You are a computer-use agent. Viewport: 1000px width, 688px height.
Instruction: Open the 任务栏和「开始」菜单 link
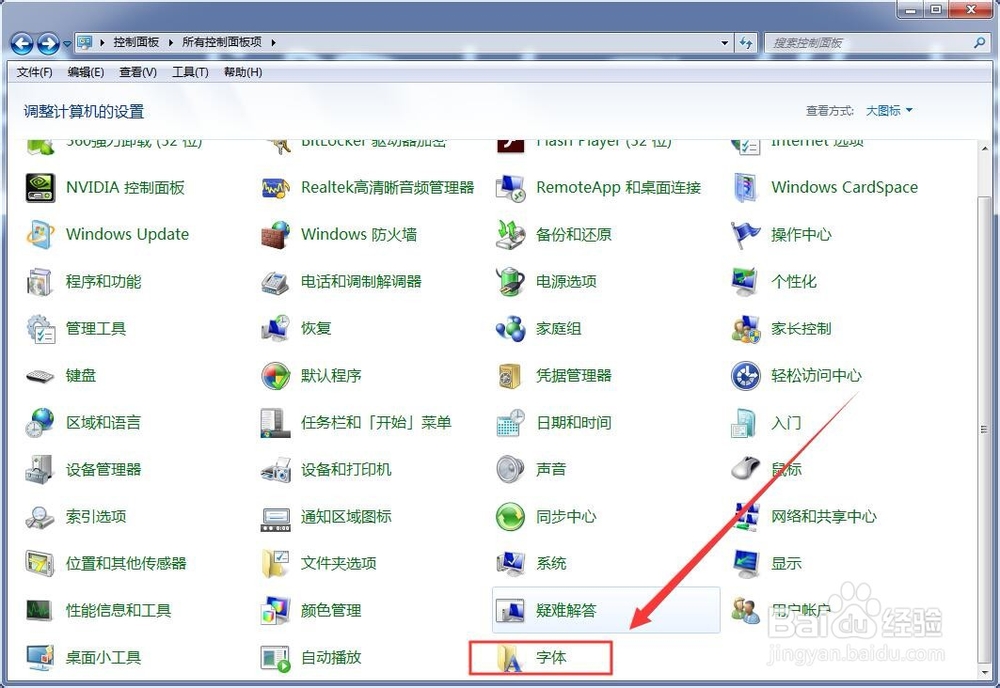[x=376, y=423]
